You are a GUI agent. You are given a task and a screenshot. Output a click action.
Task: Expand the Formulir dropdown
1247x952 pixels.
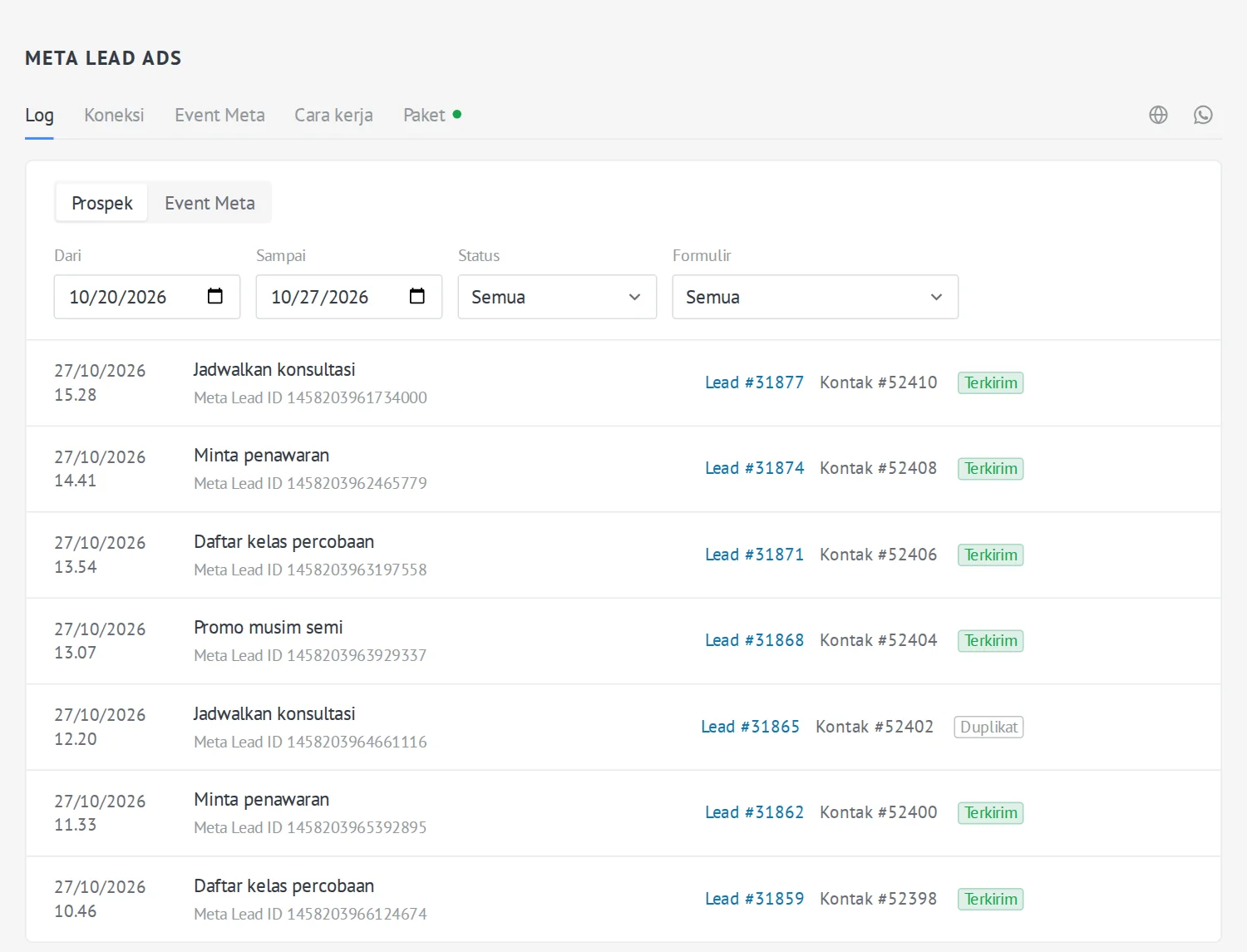[815, 297]
